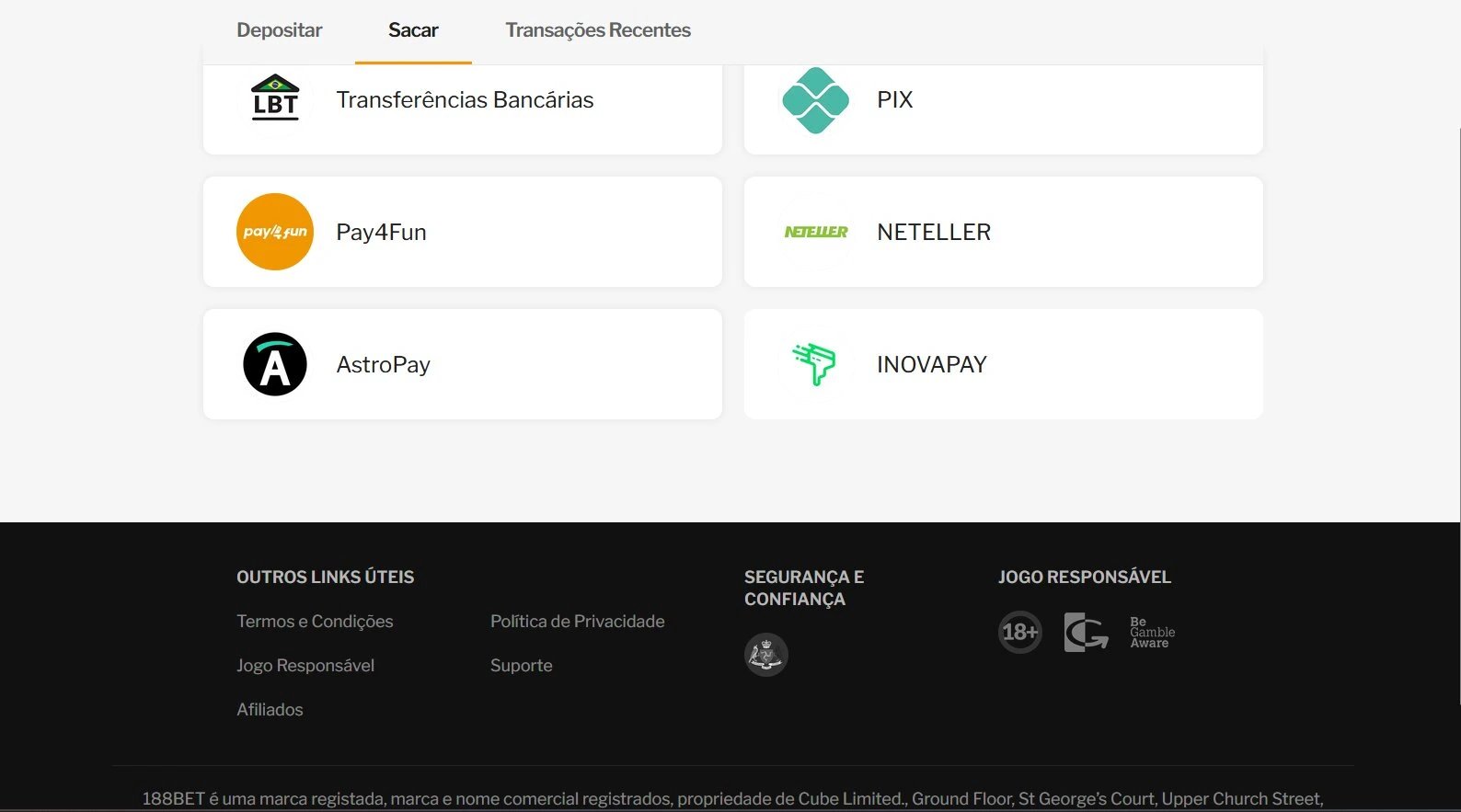Open the Política de Privacidade link

(x=578, y=622)
